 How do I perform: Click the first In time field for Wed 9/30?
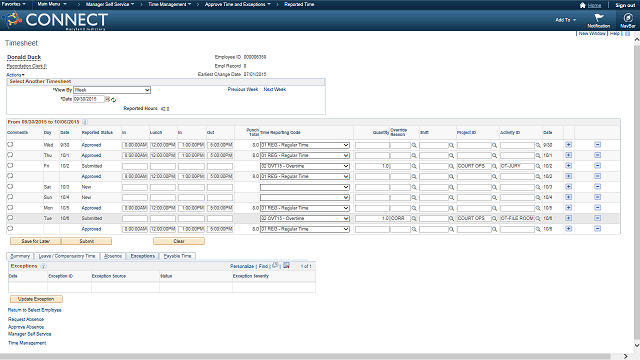[x=135, y=145]
